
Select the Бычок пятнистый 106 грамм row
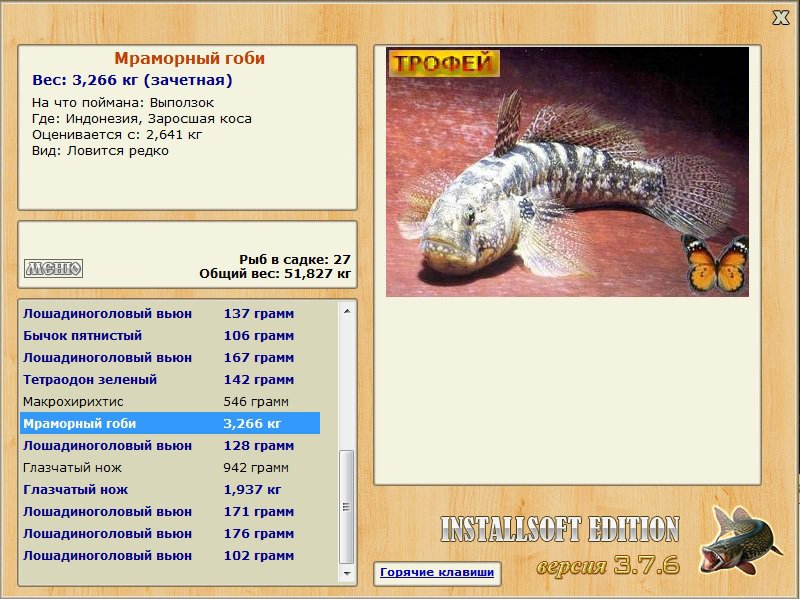click(170, 336)
